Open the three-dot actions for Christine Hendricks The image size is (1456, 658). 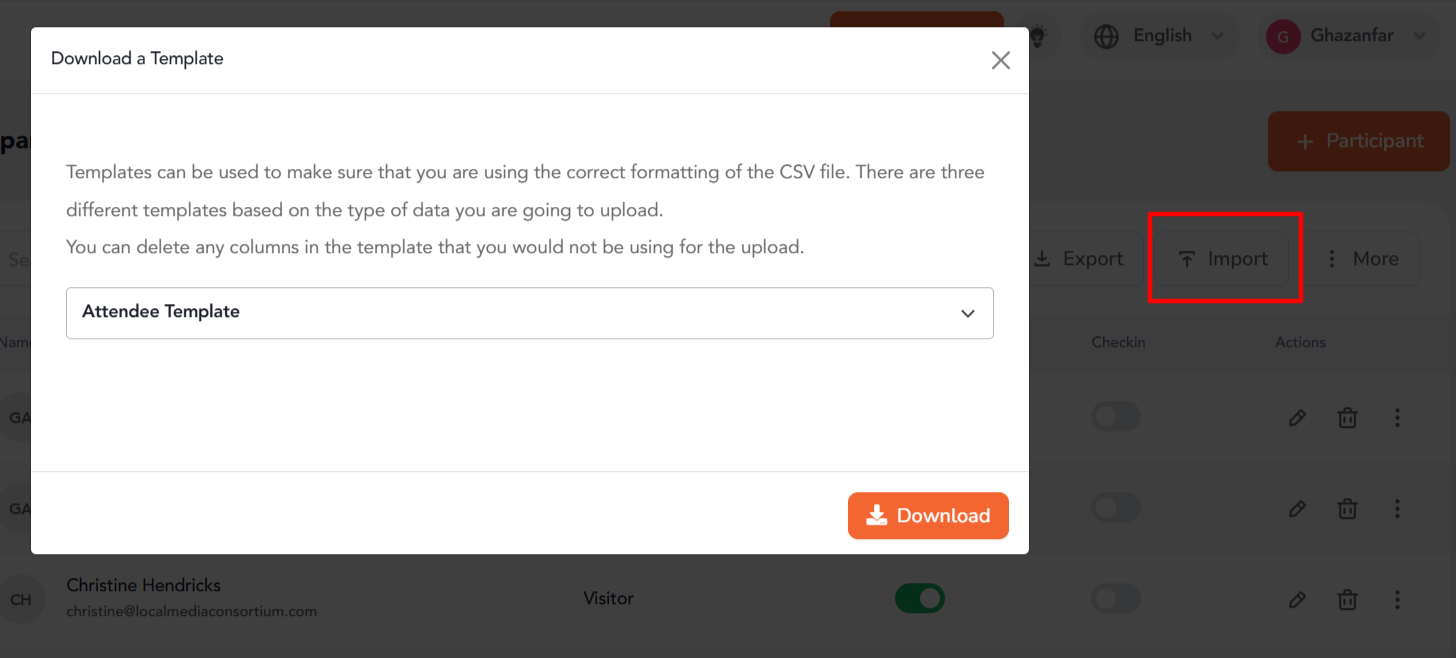click(x=1397, y=599)
